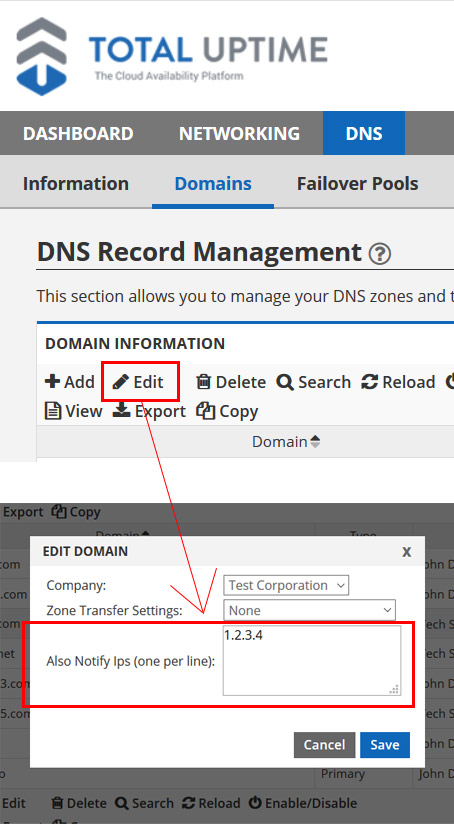Click the Also Notify Ips text area

point(312,661)
